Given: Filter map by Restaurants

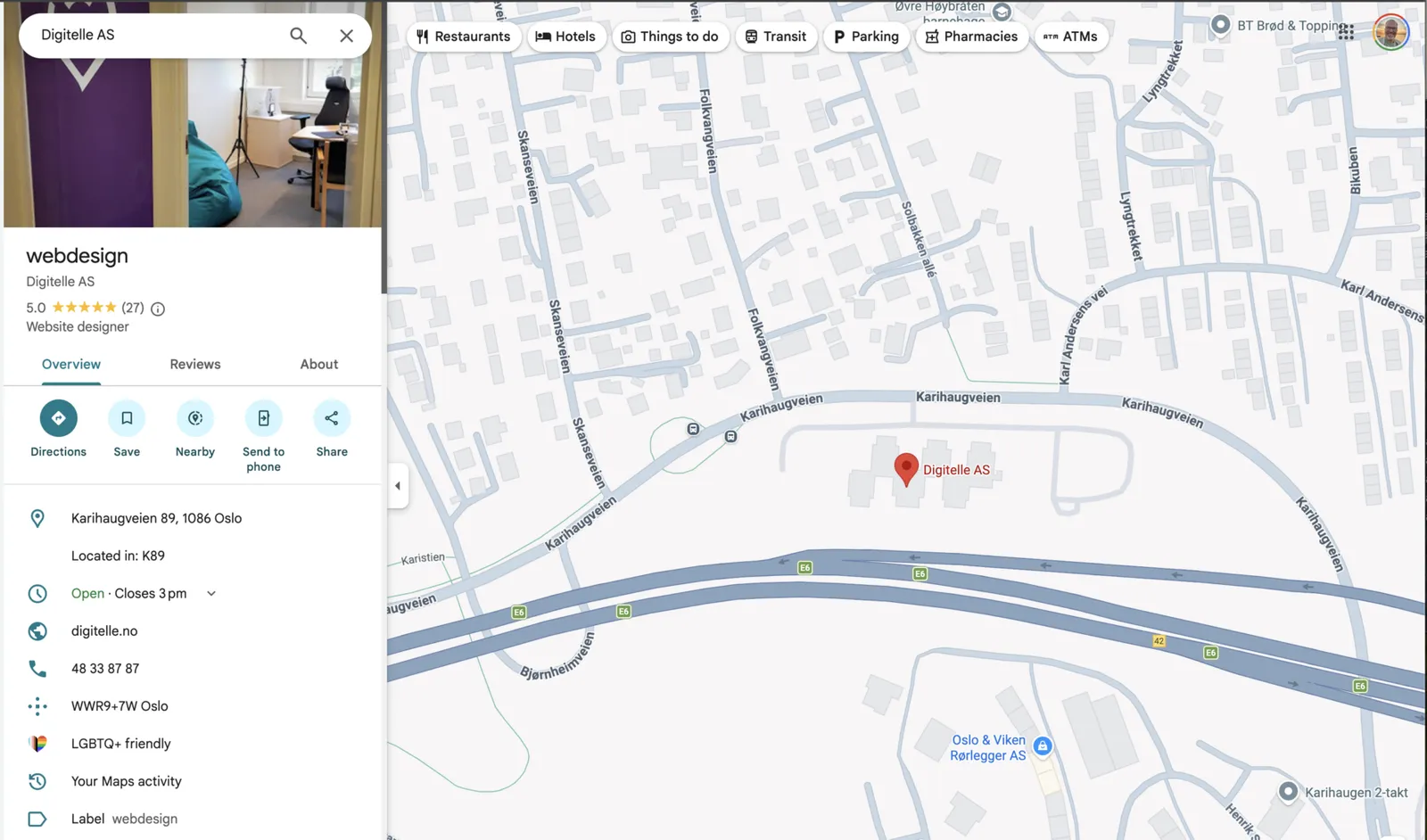Looking at the screenshot, I should (x=464, y=37).
